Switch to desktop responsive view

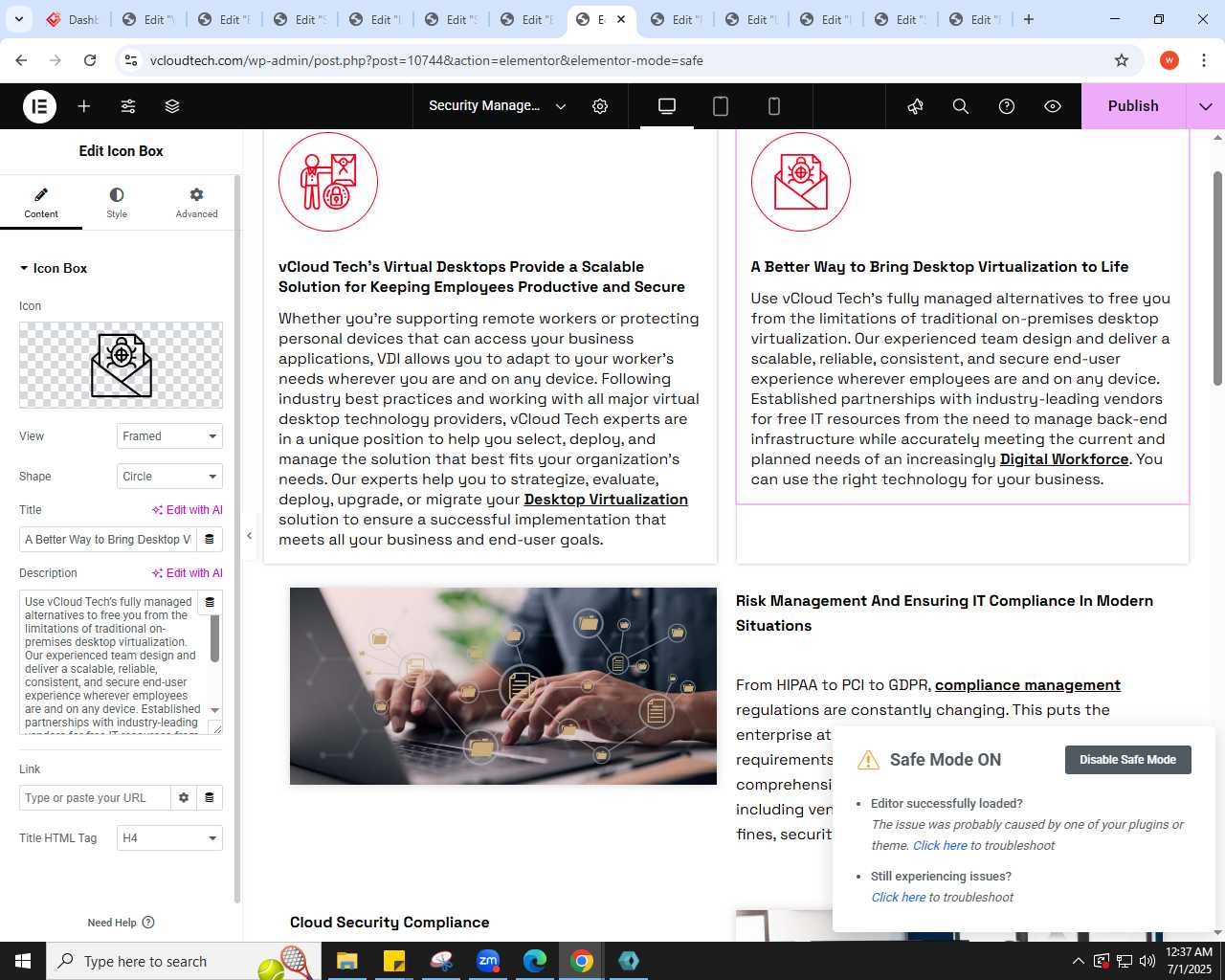[667, 106]
